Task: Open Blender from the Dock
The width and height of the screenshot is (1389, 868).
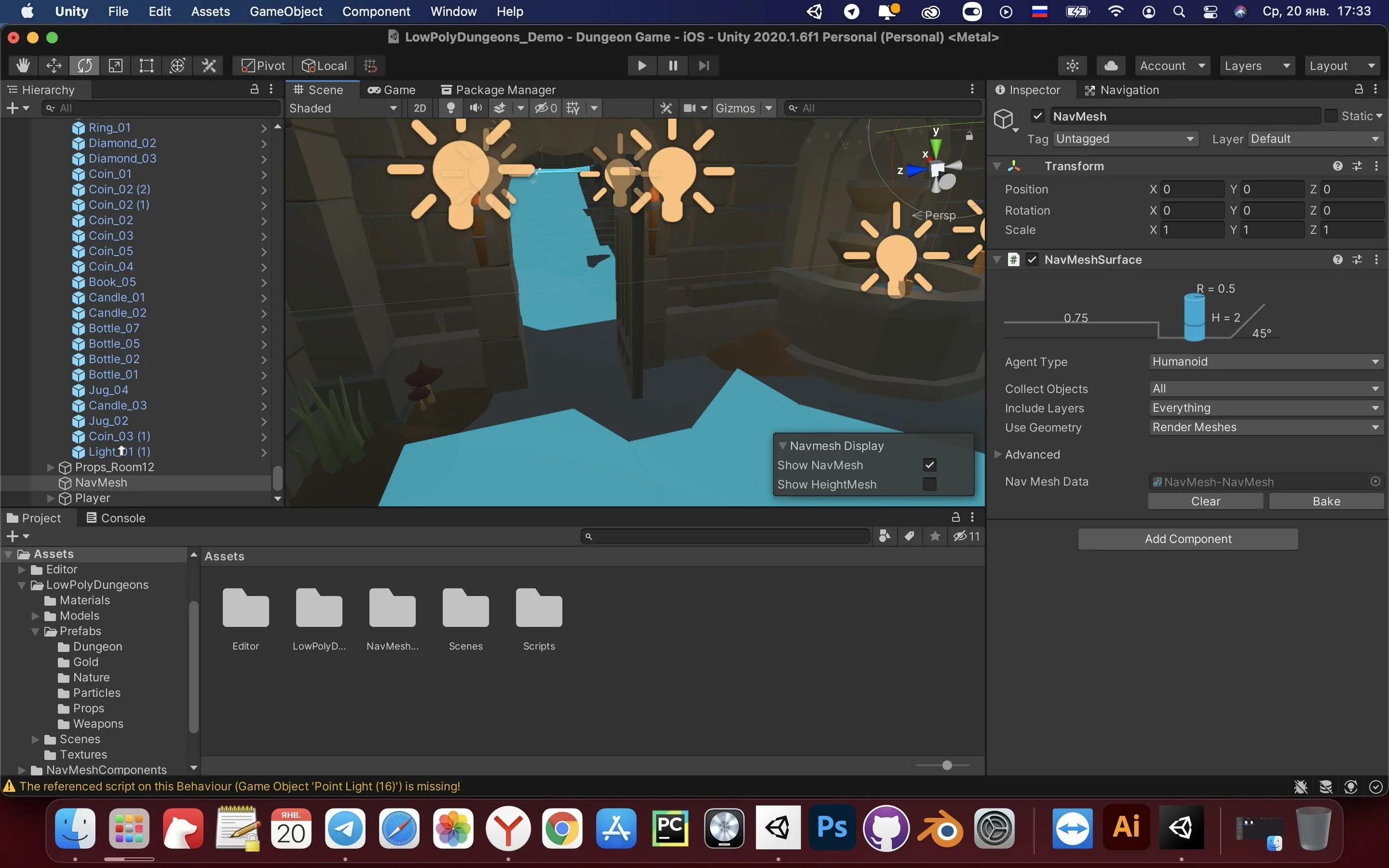Action: pyautogui.click(x=940, y=828)
